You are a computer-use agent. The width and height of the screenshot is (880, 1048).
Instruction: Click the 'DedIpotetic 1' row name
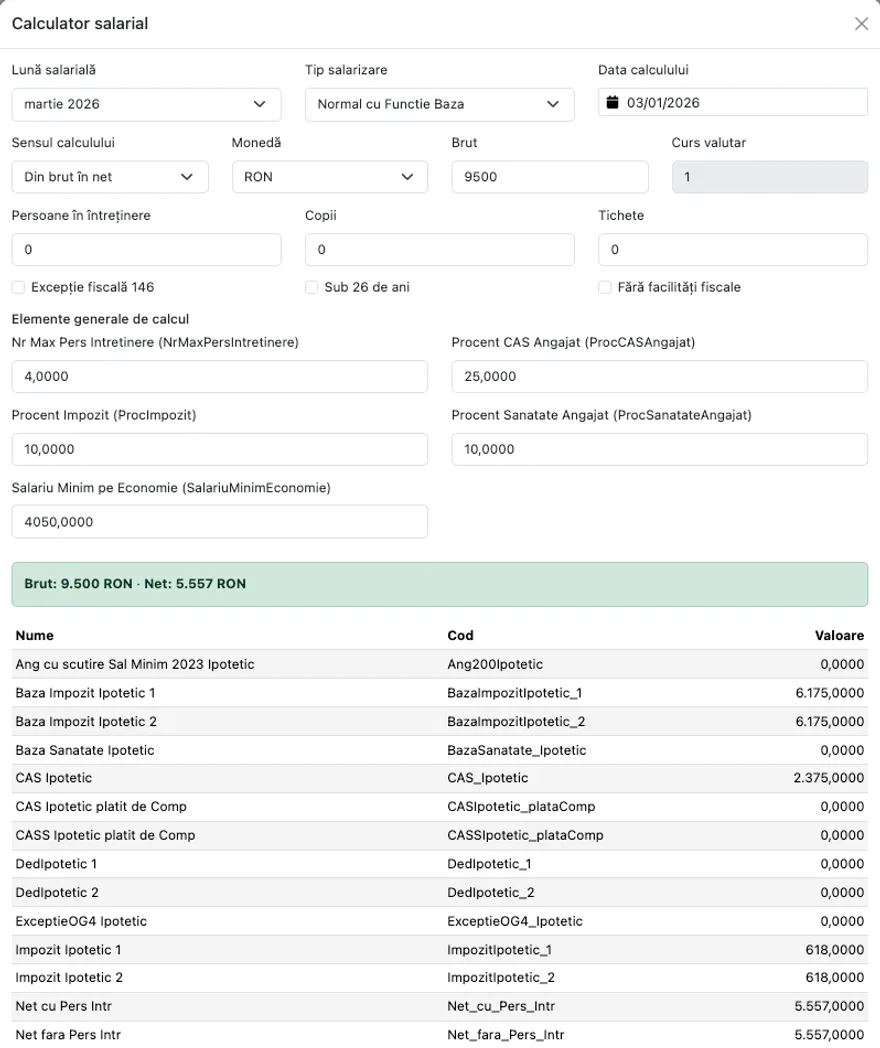coord(56,864)
